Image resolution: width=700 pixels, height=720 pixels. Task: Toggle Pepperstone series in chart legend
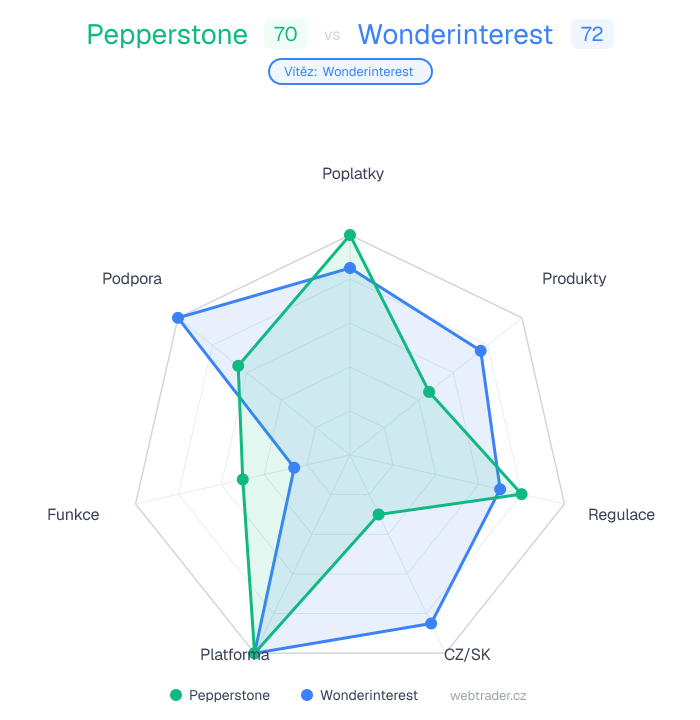pyautogui.click(x=229, y=695)
